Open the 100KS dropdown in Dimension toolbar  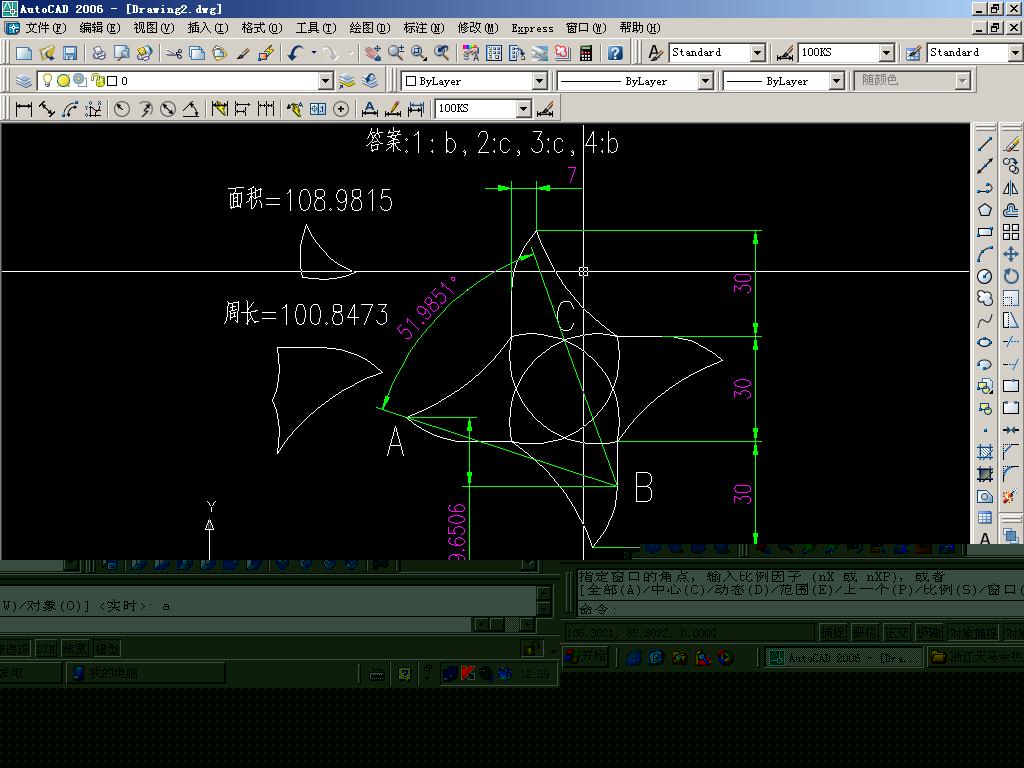(x=524, y=109)
